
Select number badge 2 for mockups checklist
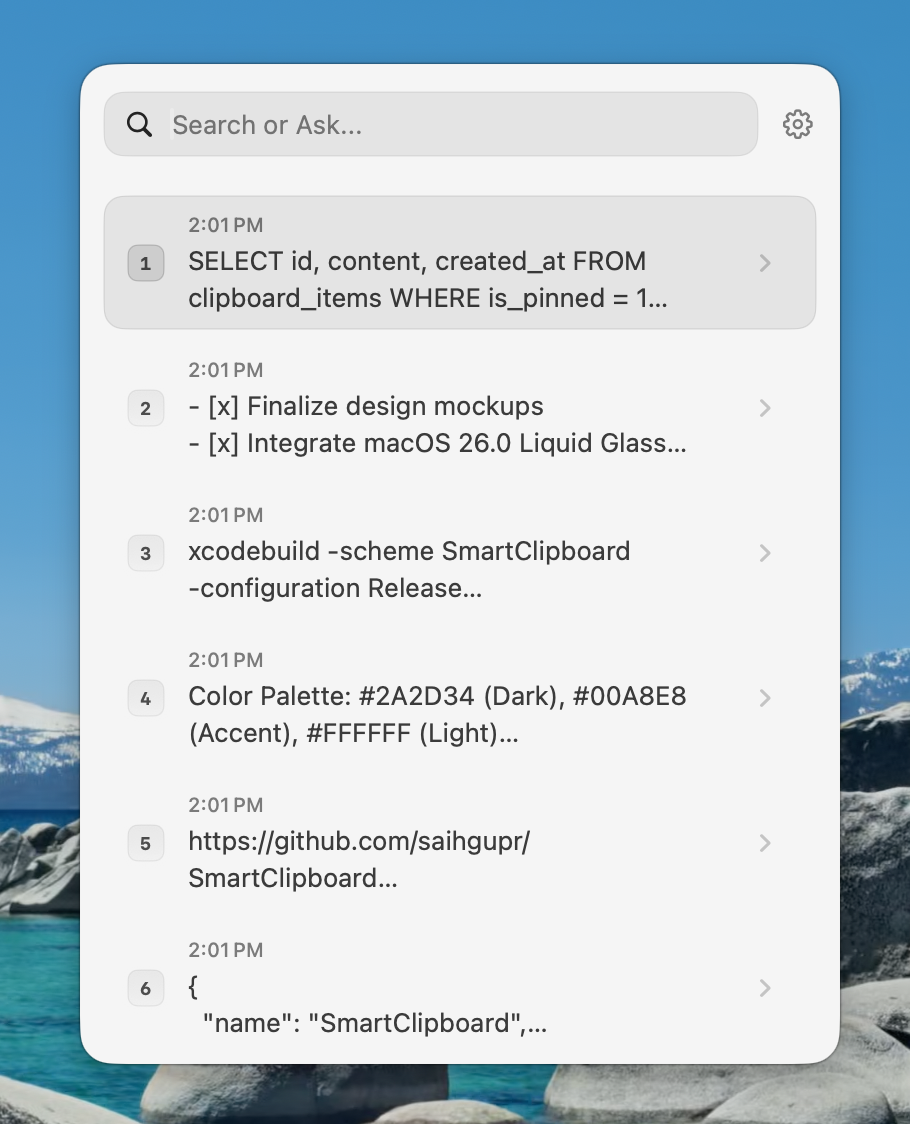[146, 408]
